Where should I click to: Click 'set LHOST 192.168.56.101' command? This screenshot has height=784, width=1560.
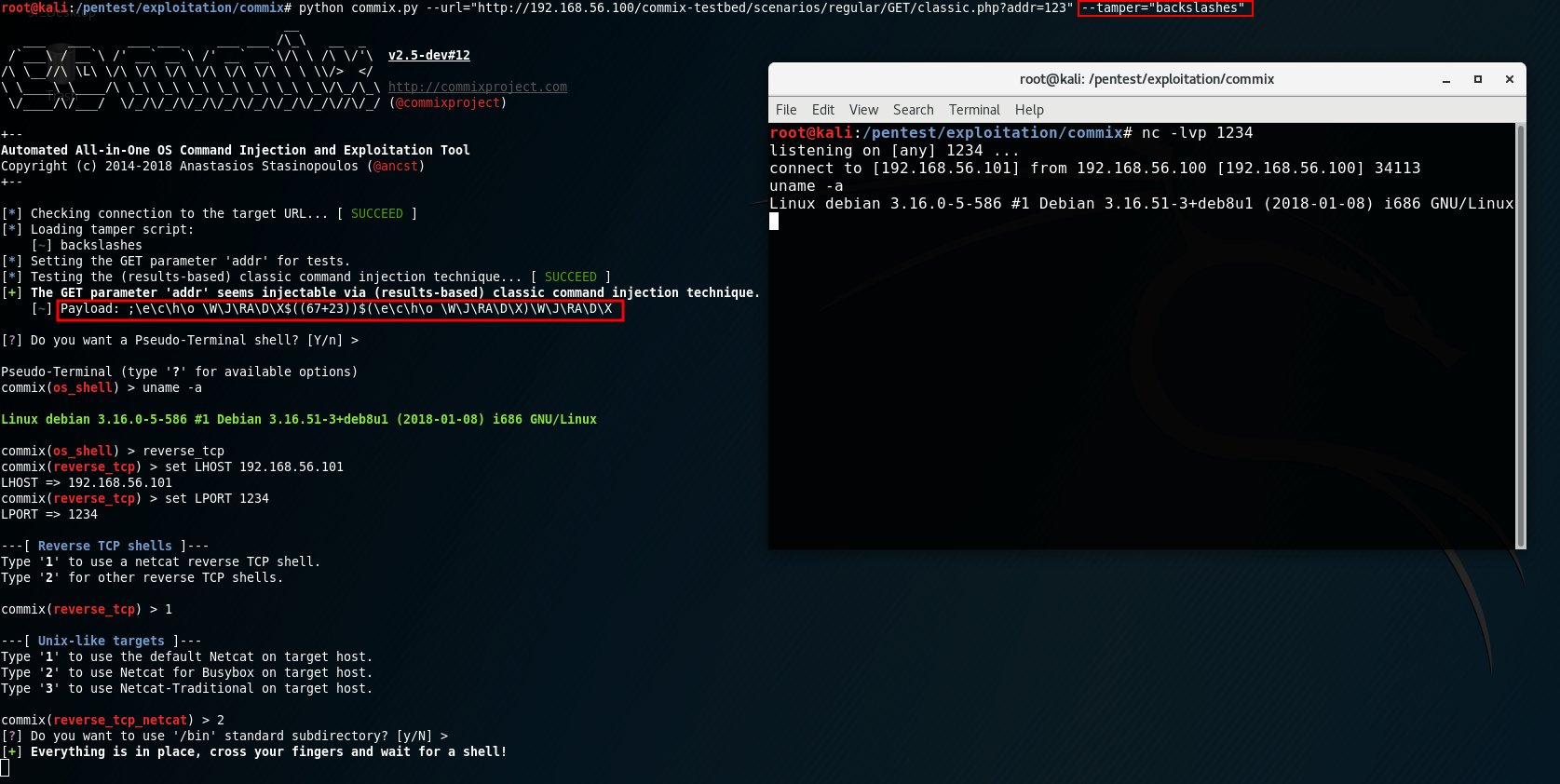coord(254,466)
